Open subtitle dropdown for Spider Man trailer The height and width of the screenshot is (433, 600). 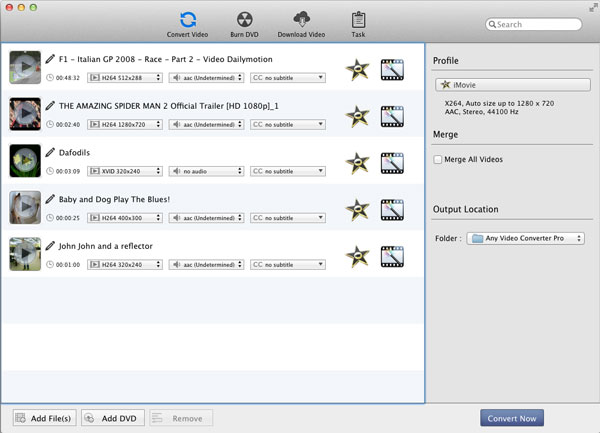click(288, 124)
